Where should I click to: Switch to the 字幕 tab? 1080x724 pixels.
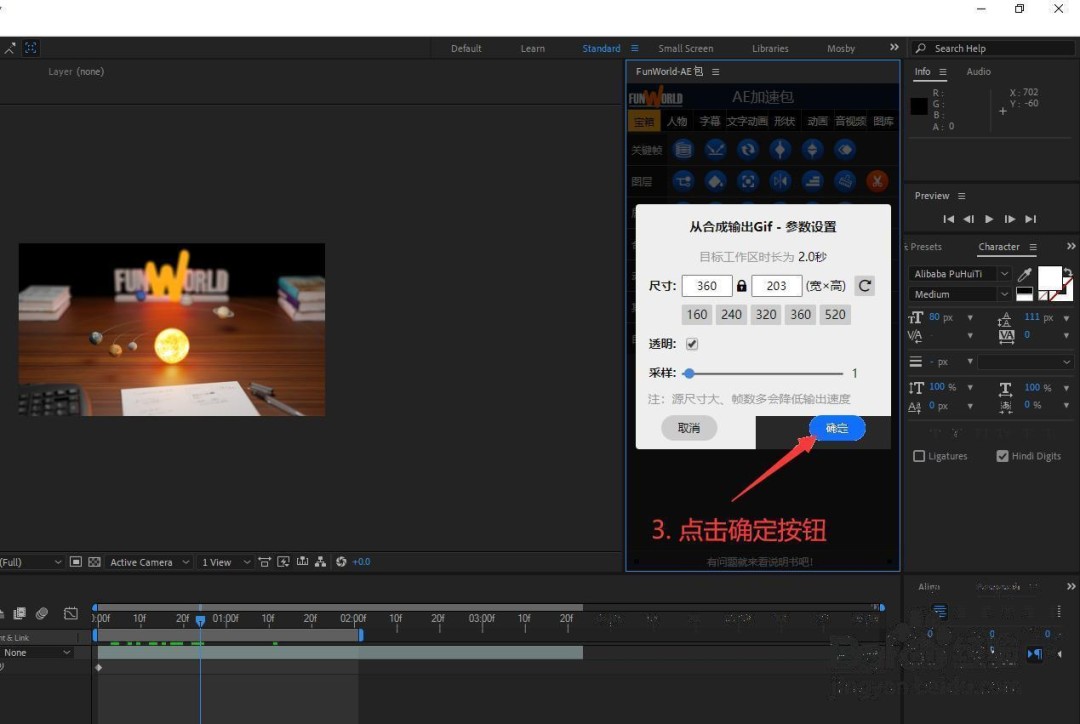709,121
